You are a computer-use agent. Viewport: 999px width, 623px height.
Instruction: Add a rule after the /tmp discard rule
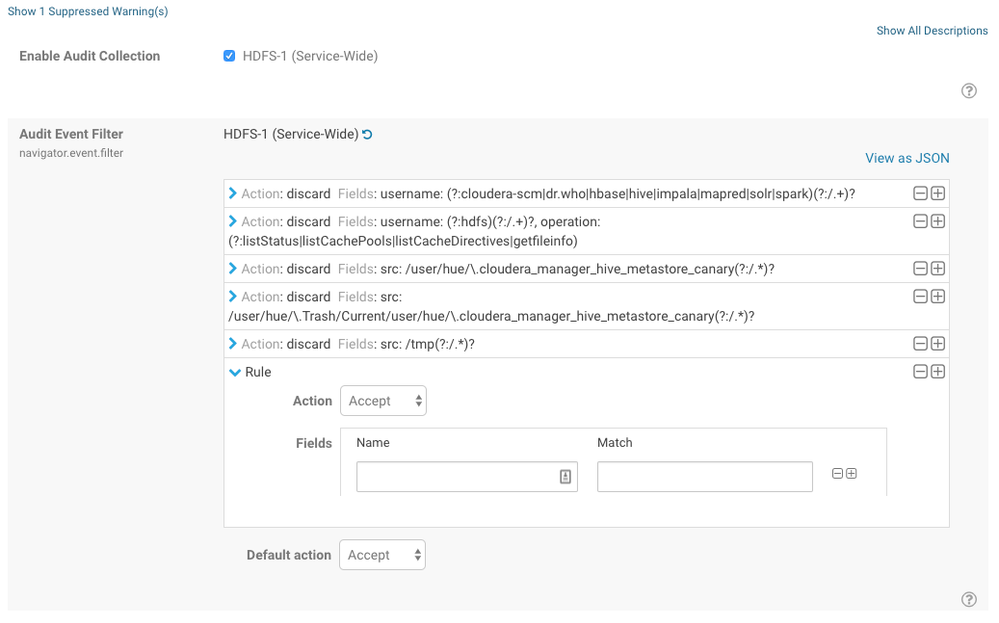937,344
